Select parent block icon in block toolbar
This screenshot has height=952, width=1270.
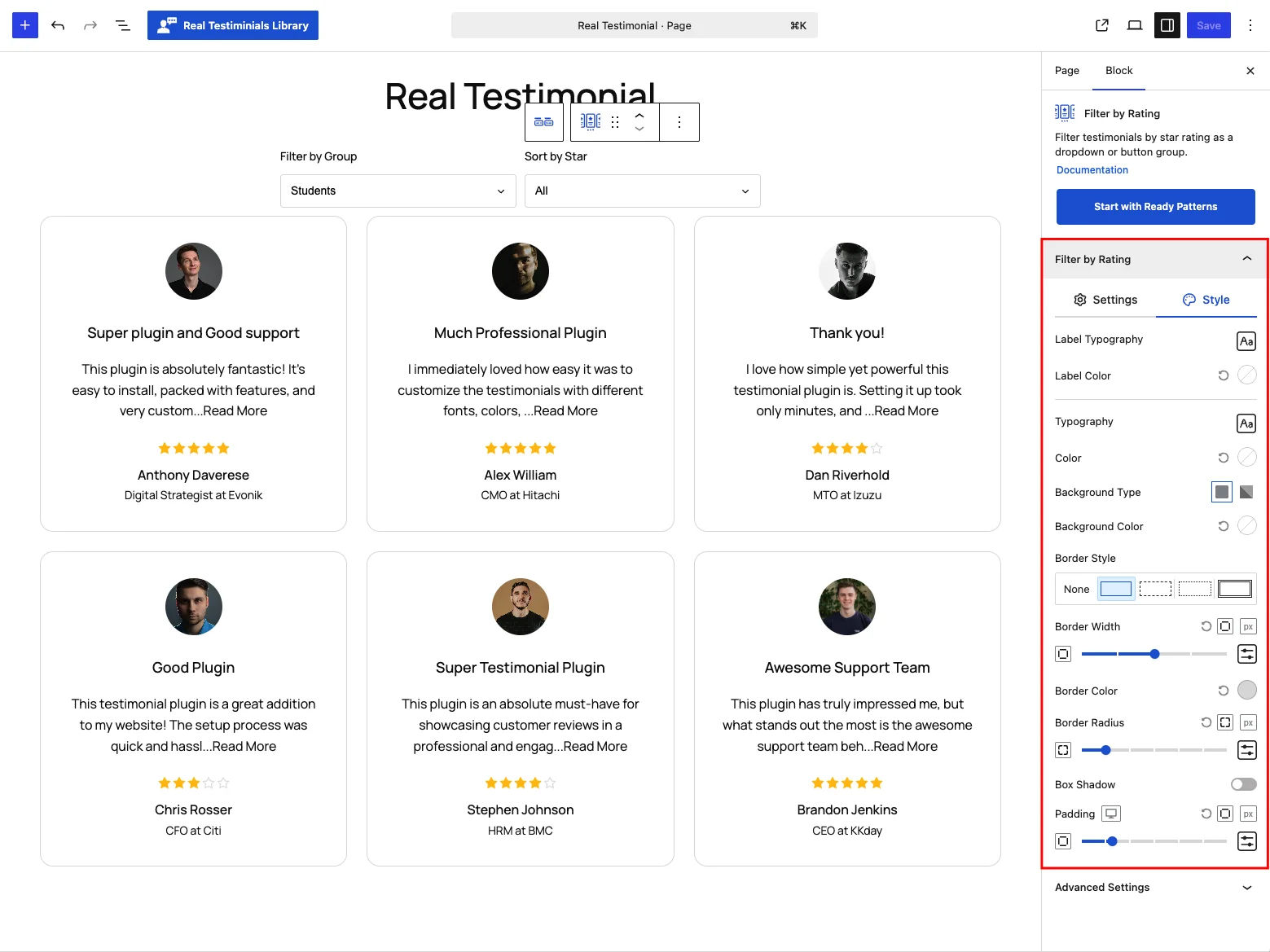(x=544, y=122)
